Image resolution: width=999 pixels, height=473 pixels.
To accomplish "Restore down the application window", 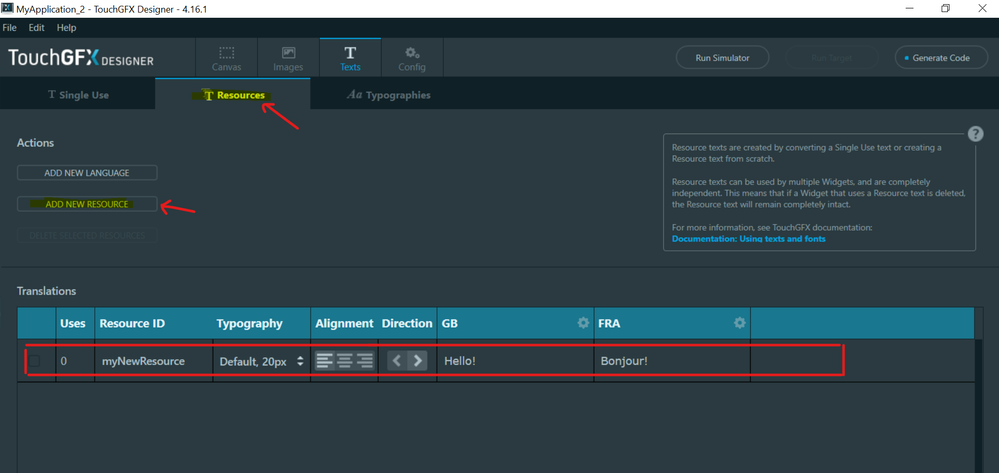I will (945, 8).
